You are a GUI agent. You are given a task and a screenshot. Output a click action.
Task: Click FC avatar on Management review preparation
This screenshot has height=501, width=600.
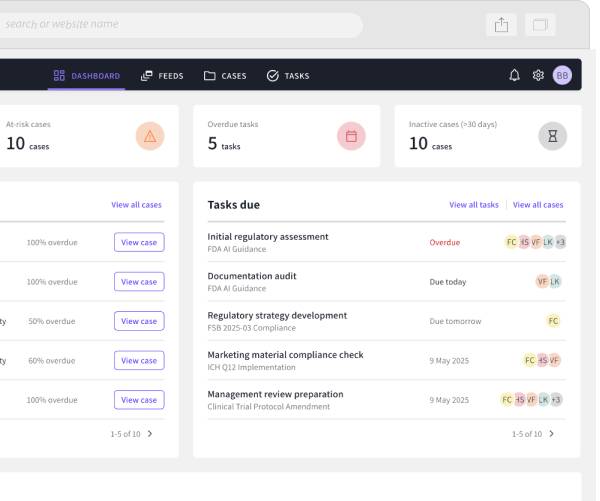pyautogui.click(x=507, y=400)
